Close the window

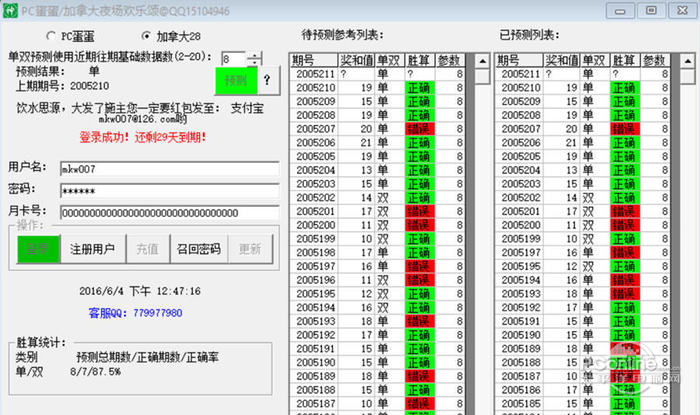pos(682,10)
